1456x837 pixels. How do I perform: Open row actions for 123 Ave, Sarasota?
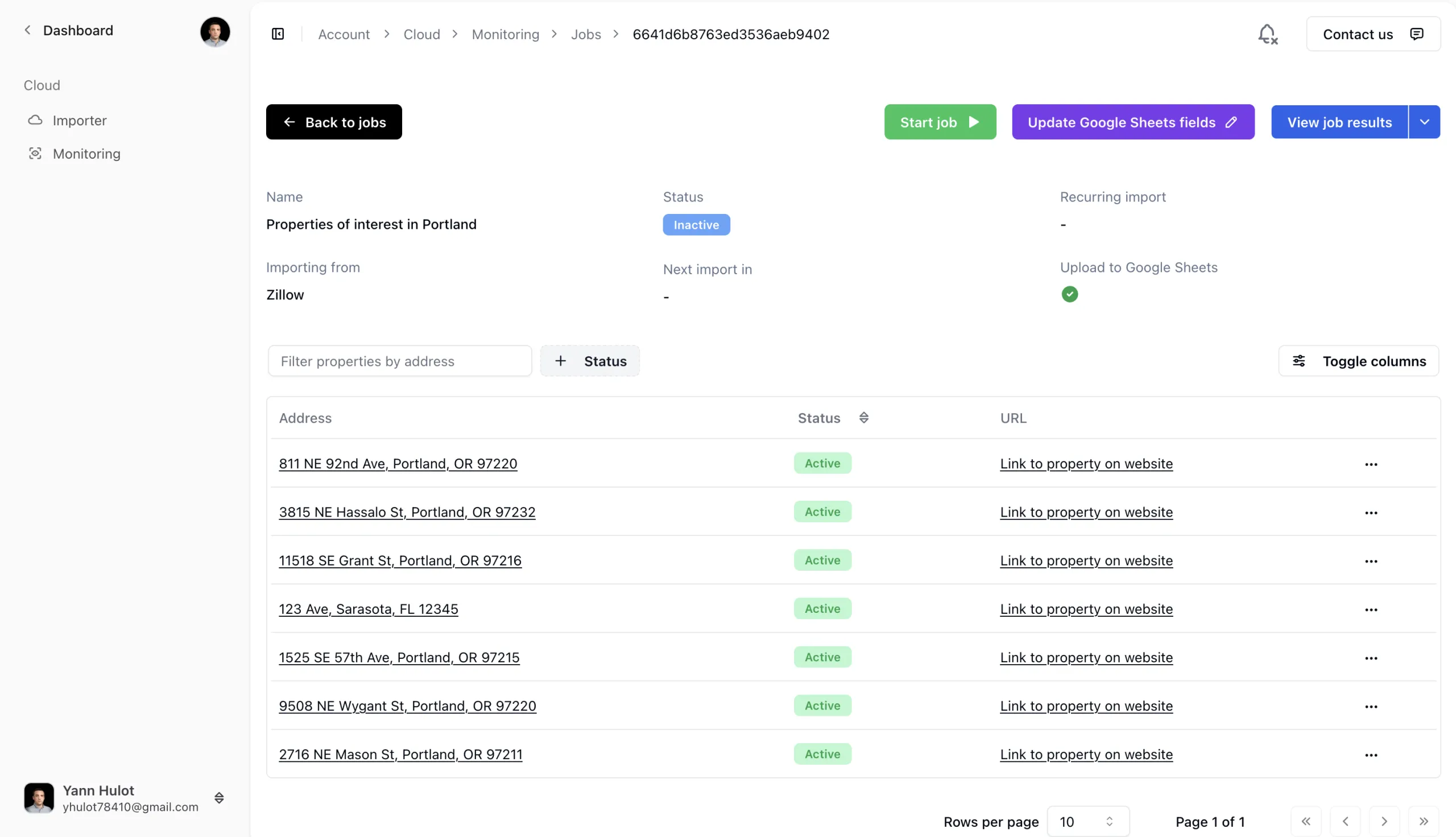coord(1370,609)
